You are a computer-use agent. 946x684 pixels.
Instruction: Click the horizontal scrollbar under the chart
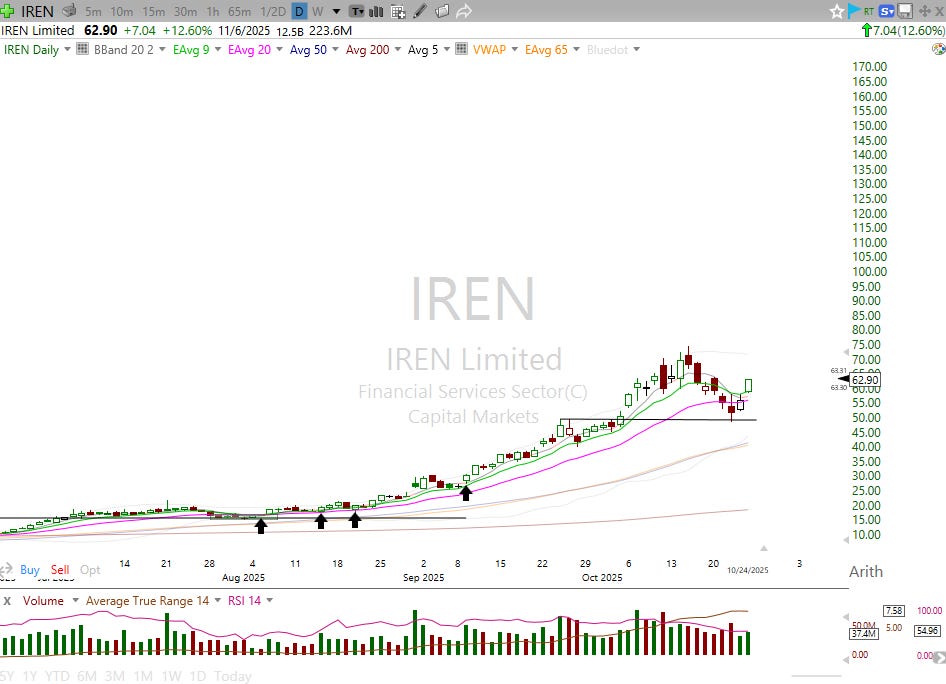pyautogui.click(x=816, y=676)
